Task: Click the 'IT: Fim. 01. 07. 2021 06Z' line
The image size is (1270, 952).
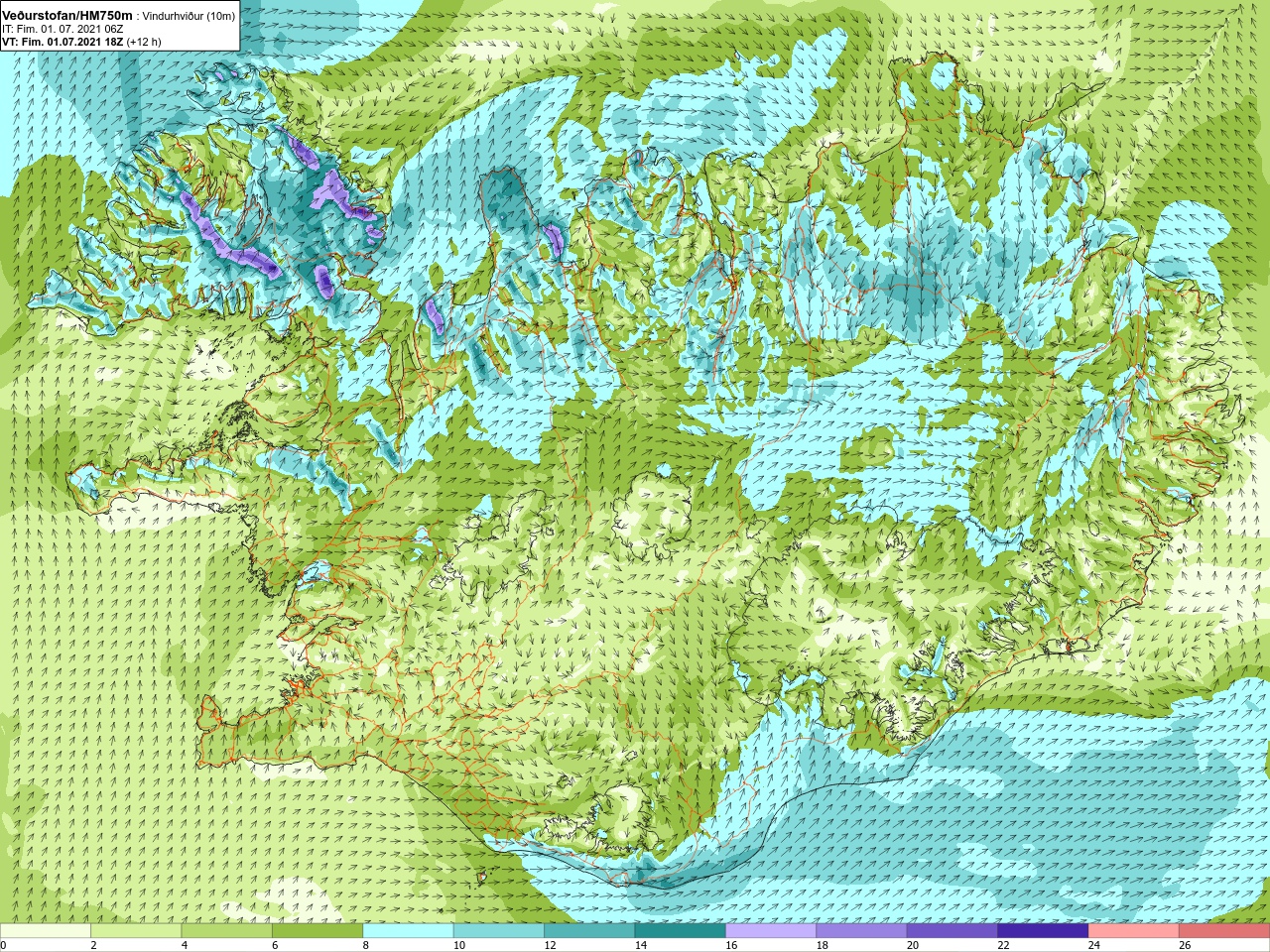Action: click(63, 29)
